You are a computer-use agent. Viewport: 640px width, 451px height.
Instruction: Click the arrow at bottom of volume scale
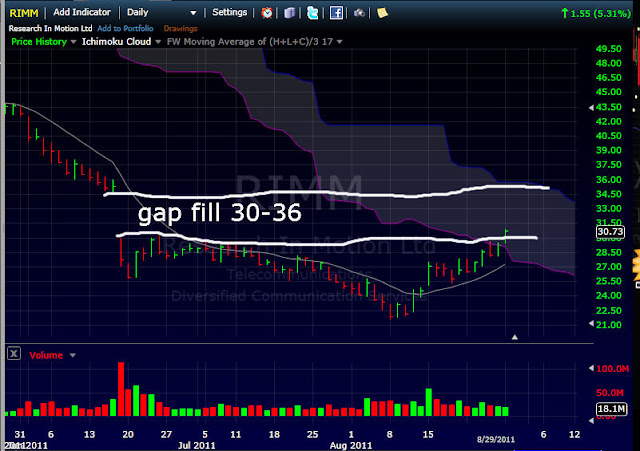(x=591, y=420)
